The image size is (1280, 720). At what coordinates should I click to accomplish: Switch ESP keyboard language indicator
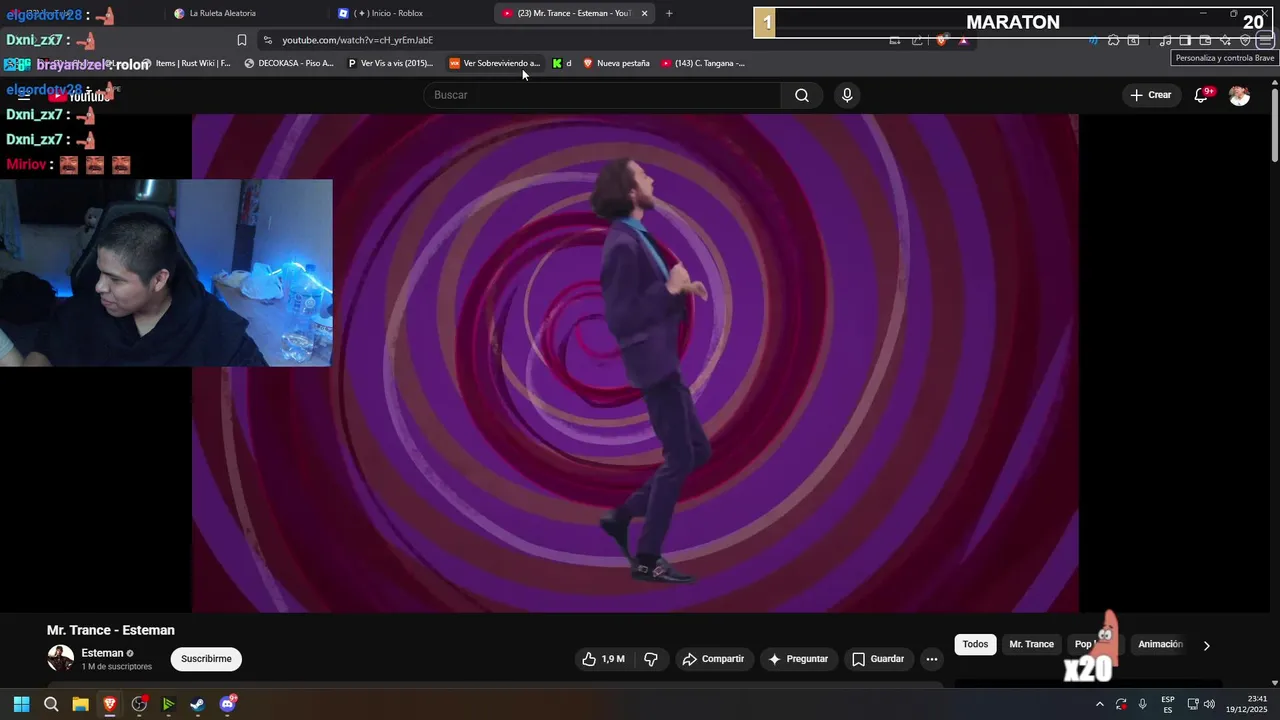point(1168,704)
